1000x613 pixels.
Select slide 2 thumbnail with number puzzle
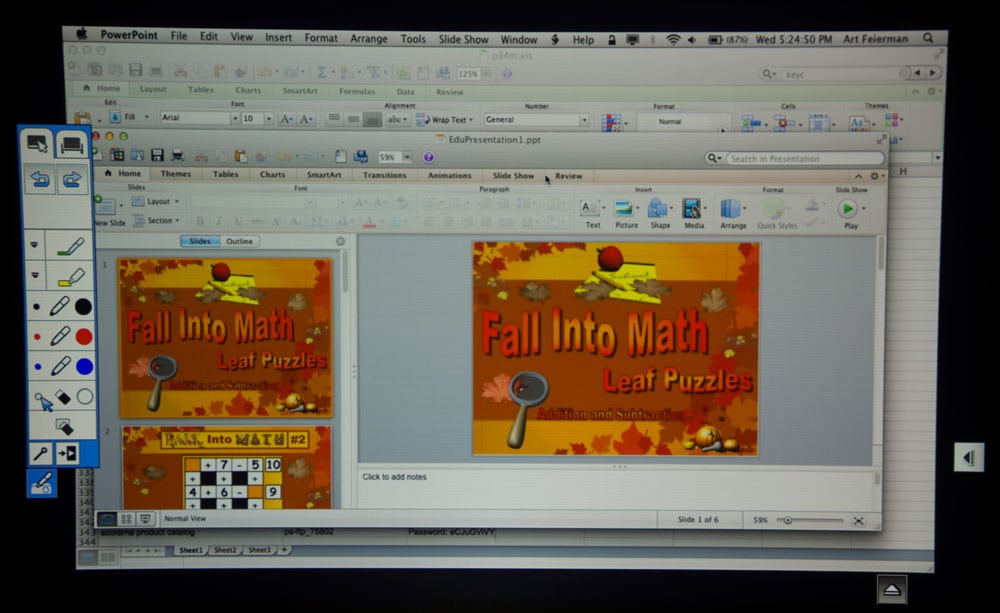tap(227, 467)
